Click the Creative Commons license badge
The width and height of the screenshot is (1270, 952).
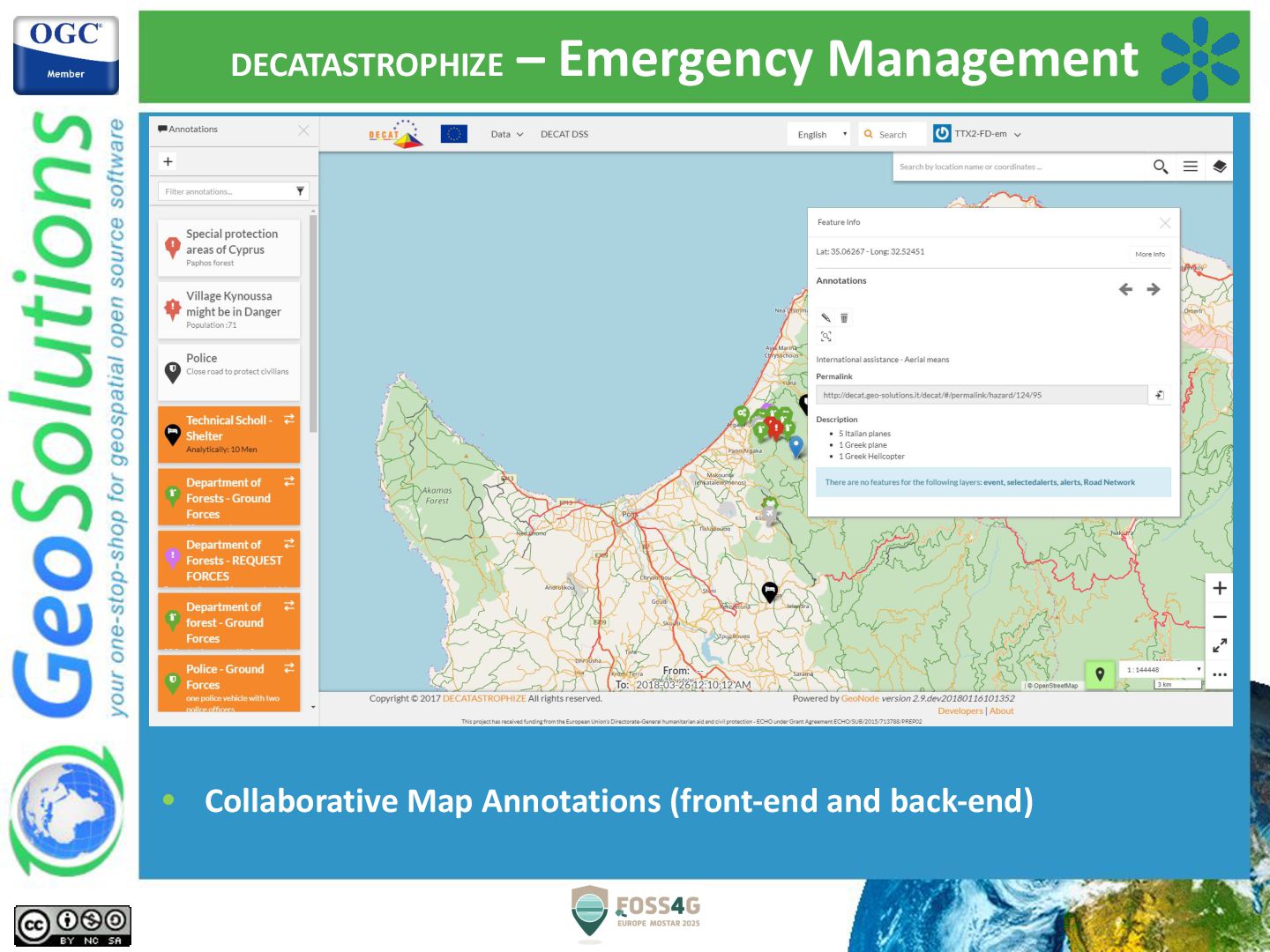tap(72, 926)
